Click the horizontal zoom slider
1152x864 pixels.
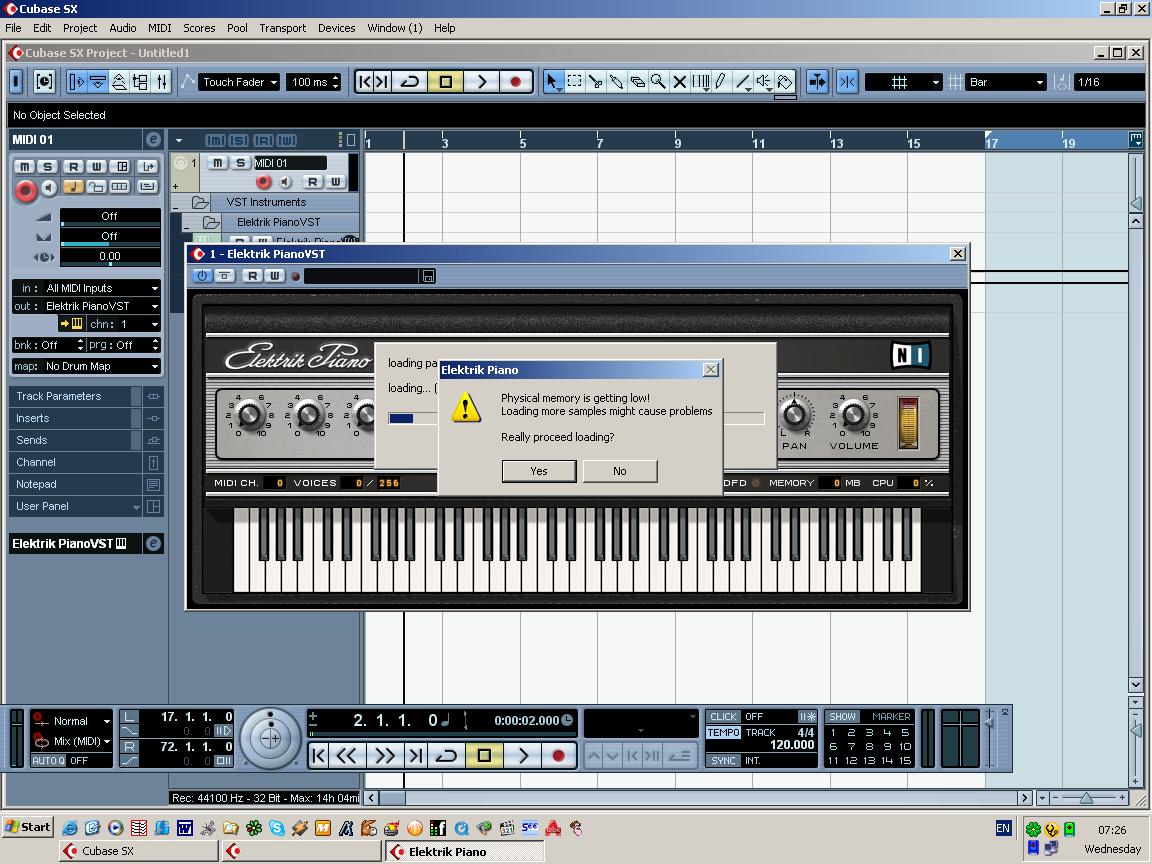(1087, 798)
